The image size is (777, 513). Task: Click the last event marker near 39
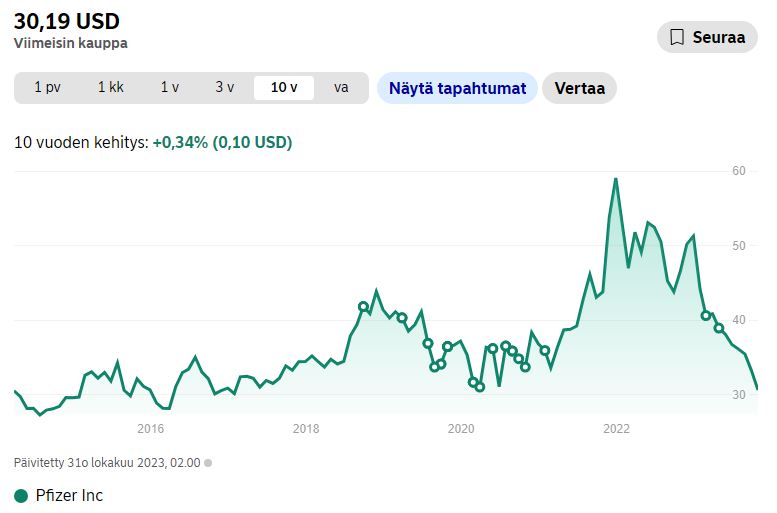719,328
